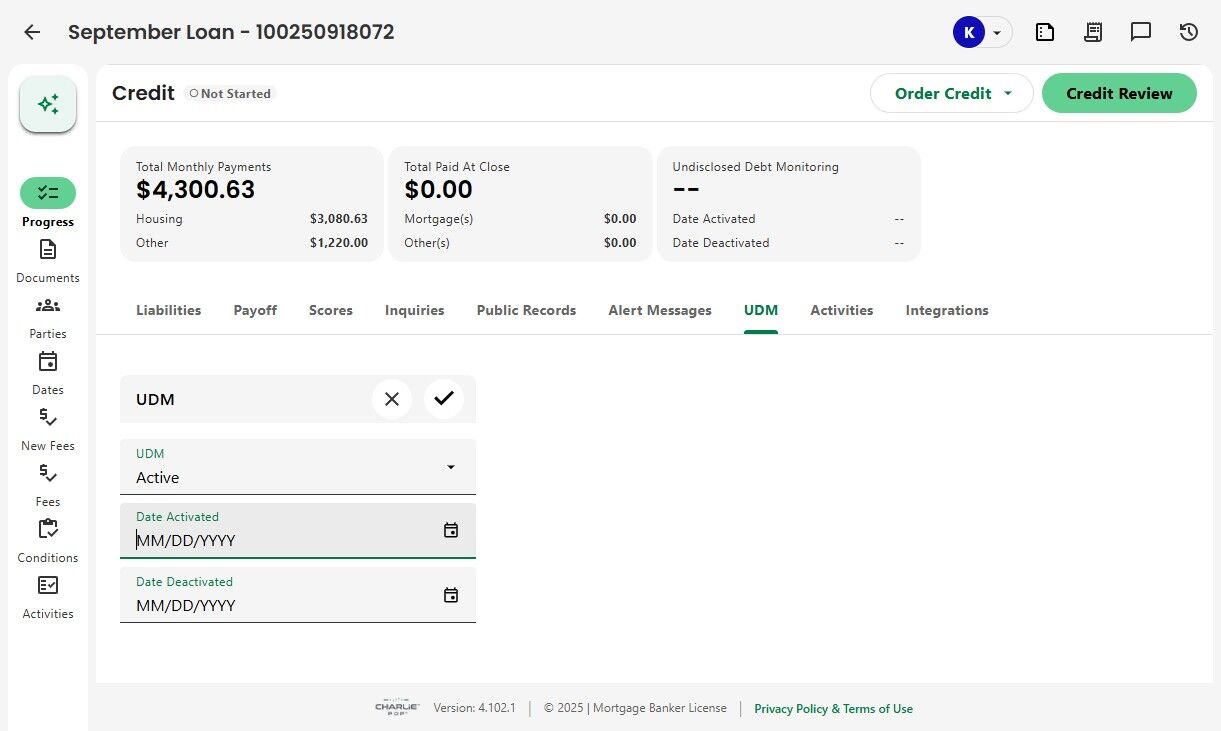Open Date Activated calendar picker
This screenshot has width=1221, height=731.
tap(451, 530)
